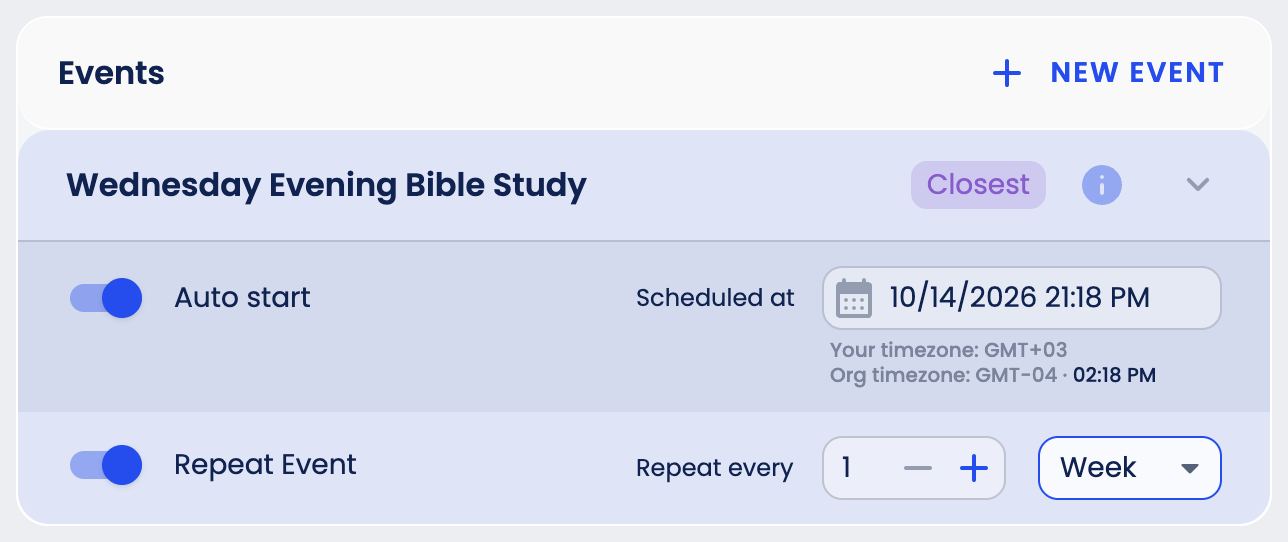Click the 10/14/2026 21:18 PM date field
This screenshot has height=542, width=1288.
pyautogui.click(x=1022, y=298)
